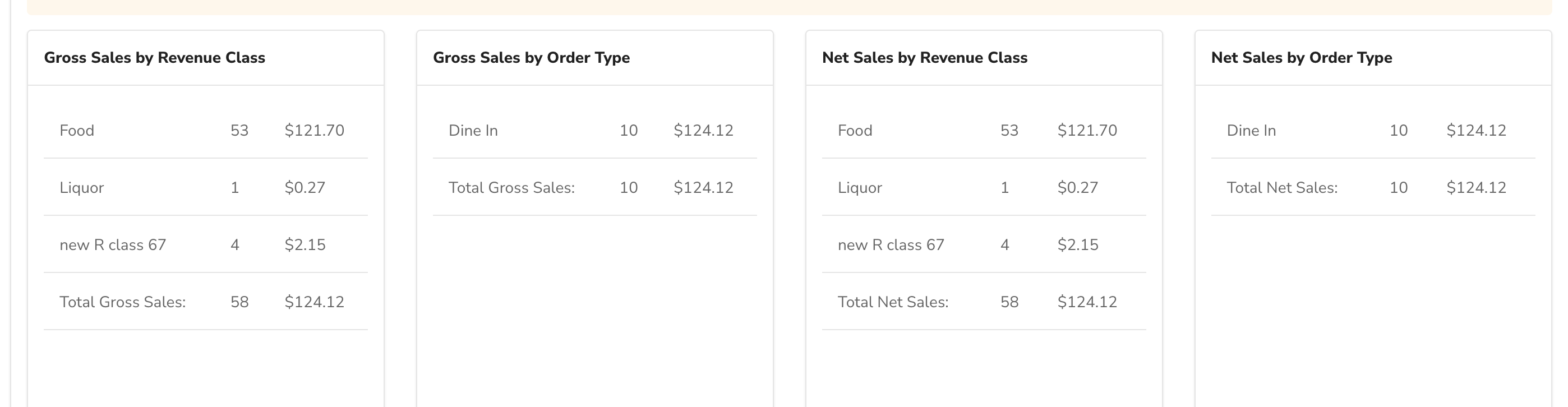The height and width of the screenshot is (407, 1568).
Task: Click quantity 58 in Total Net Sales row
Action: (1009, 302)
